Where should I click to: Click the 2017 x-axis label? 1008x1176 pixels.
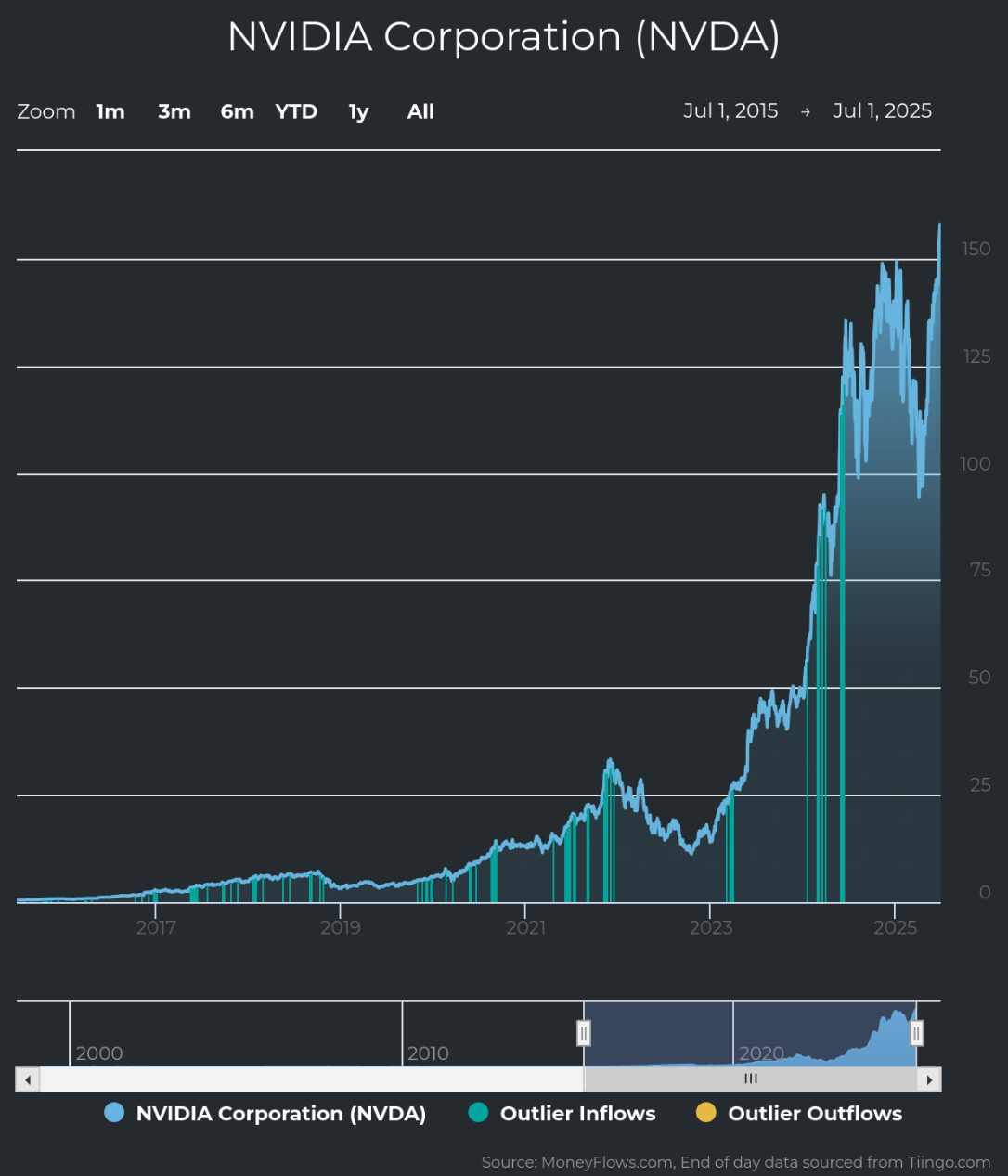click(x=156, y=927)
